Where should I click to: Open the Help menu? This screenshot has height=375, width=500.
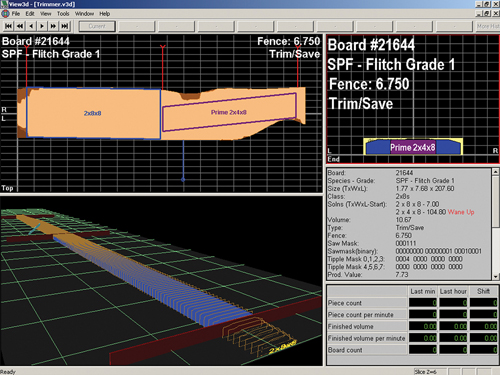coord(105,14)
